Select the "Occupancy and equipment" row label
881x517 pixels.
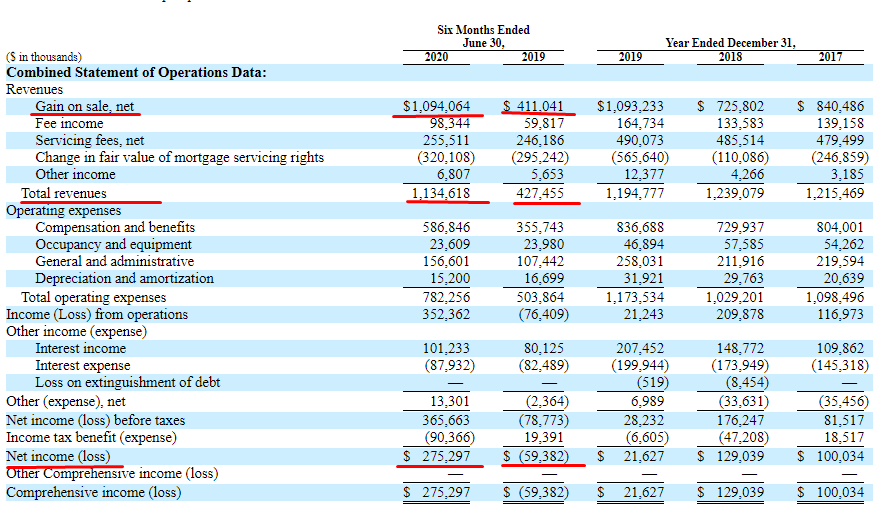[x=113, y=244]
